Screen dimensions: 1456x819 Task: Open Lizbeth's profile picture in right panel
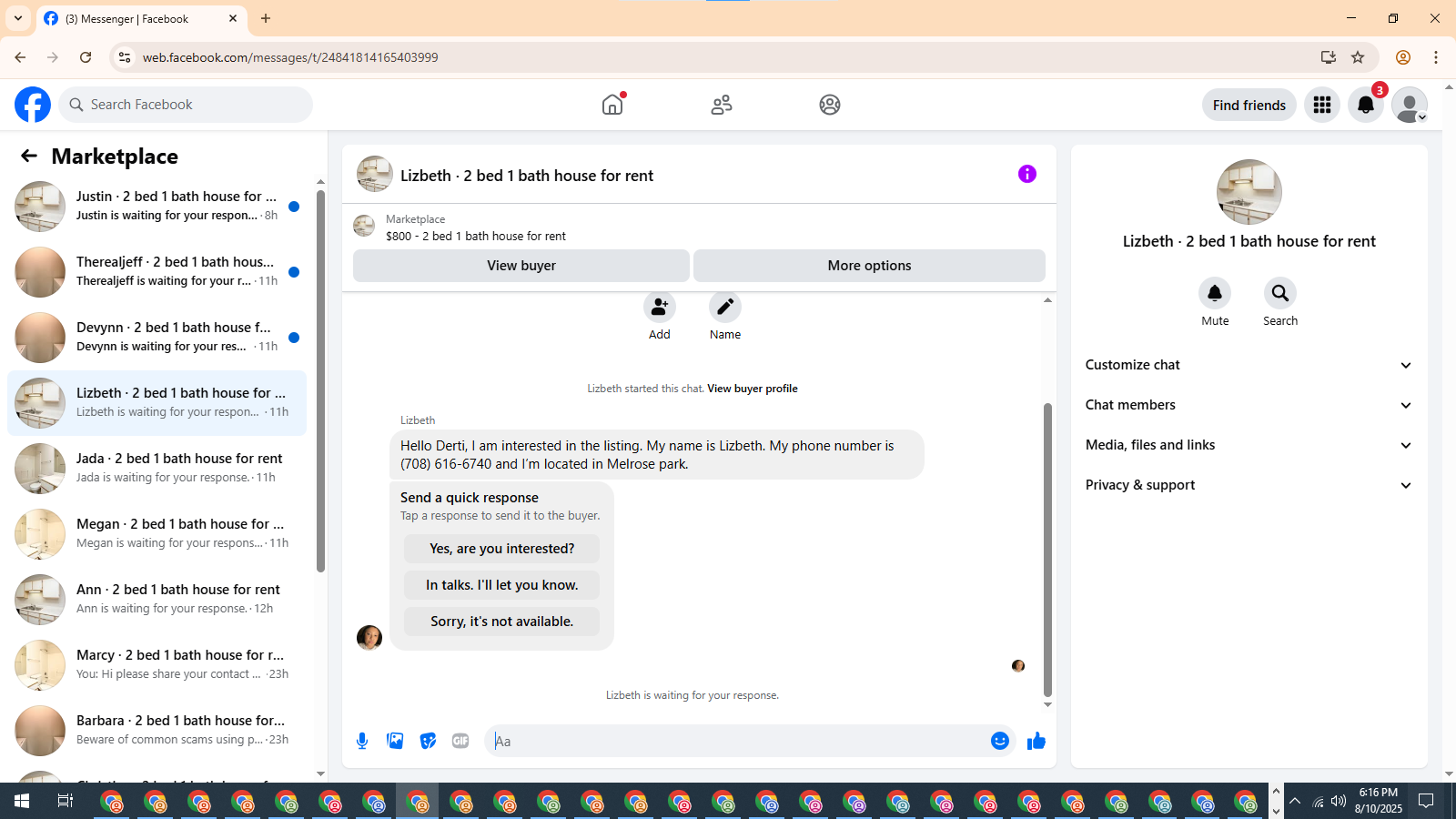tap(1249, 192)
